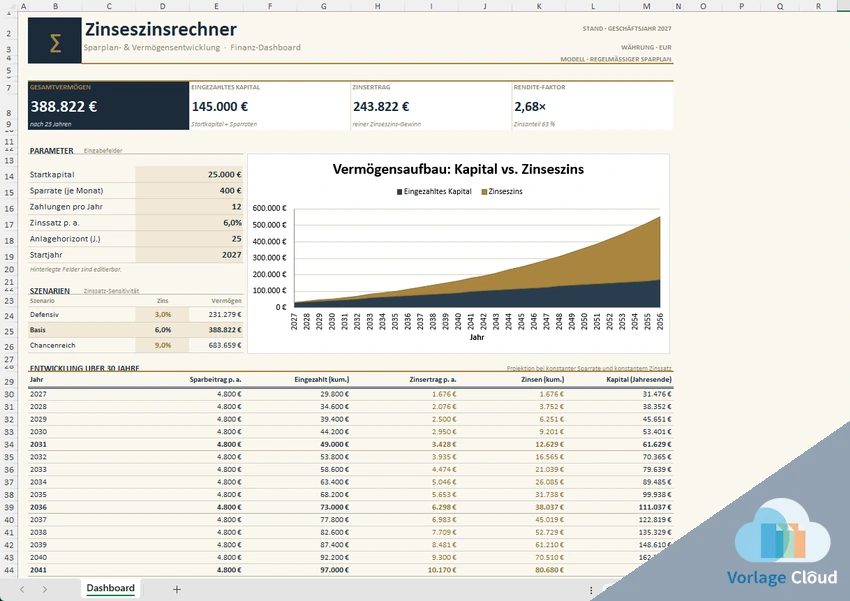Click the Eingezahltes Kapital legend entry
Image resolution: width=850 pixels, height=601 pixels.
(434, 191)
